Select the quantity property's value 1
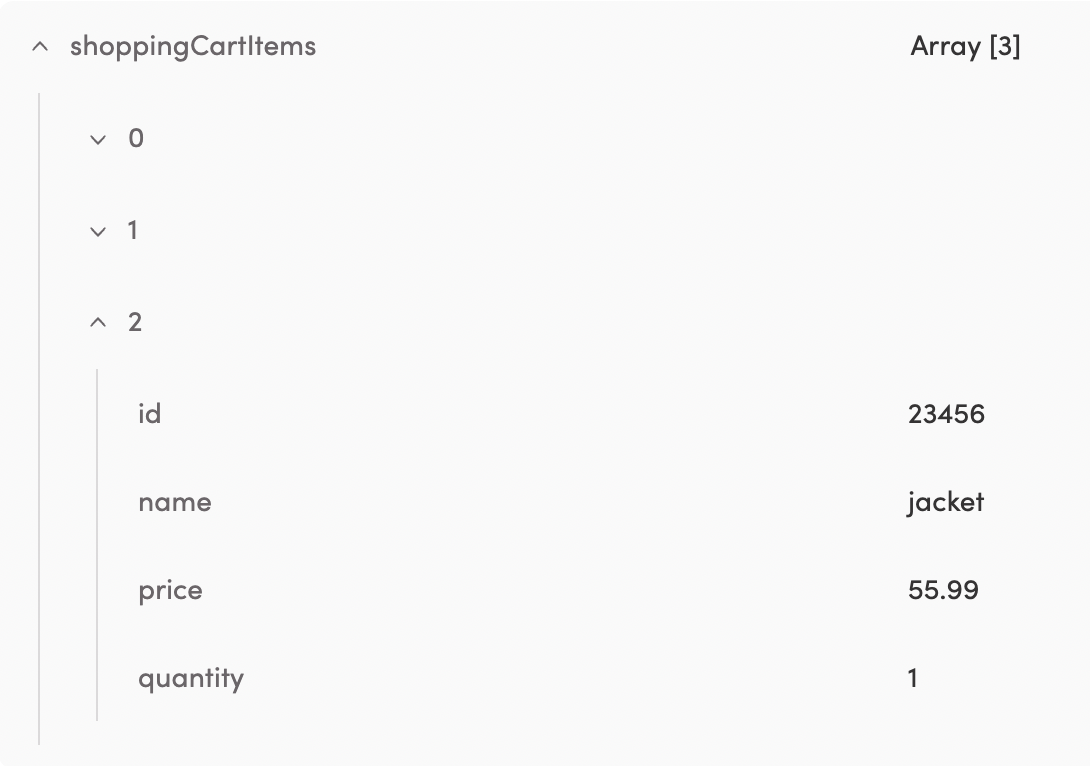1090x766 pixels. [x=913, y=678]
